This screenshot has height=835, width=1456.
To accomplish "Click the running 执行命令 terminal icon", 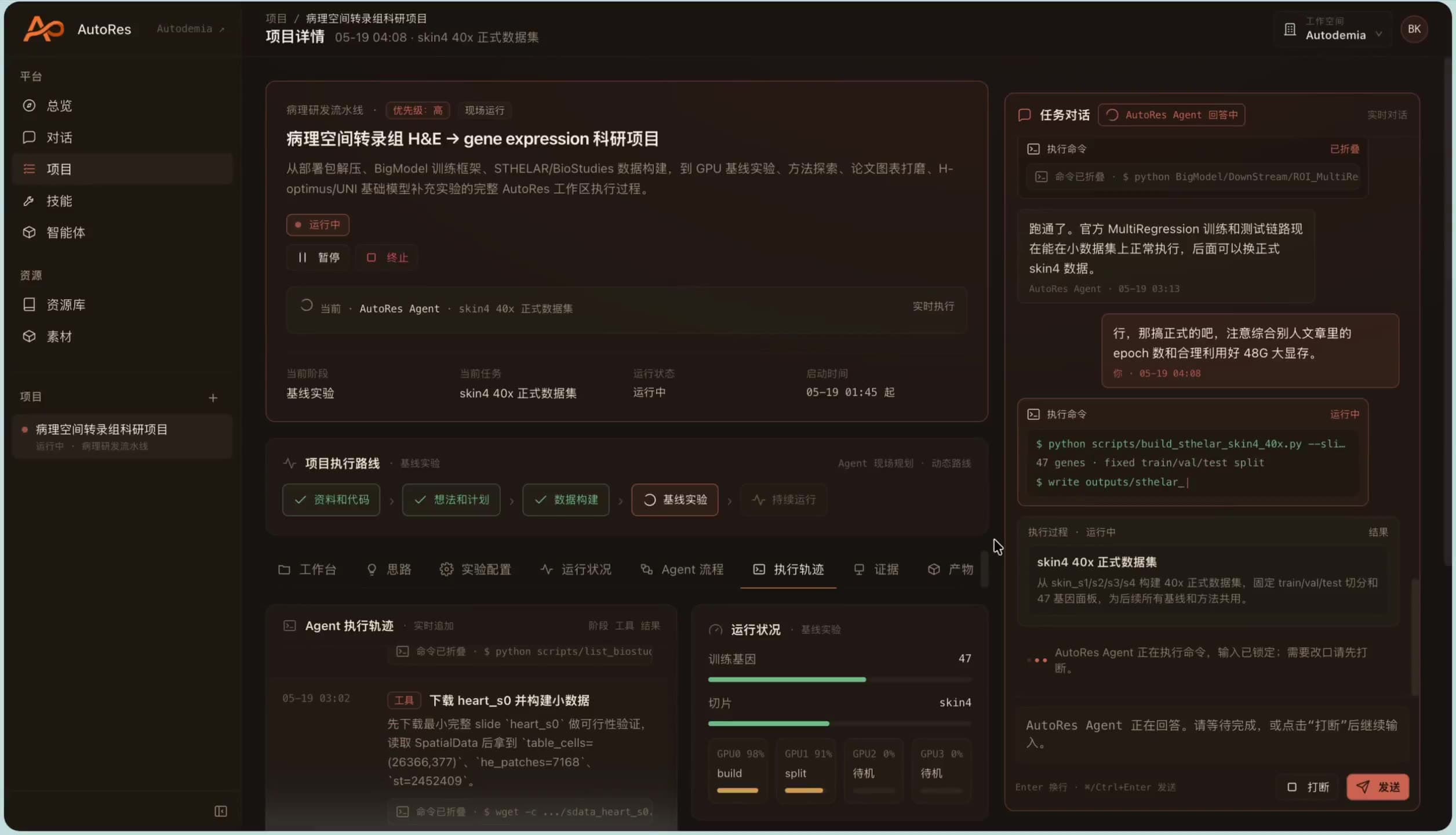I will click(x=1033, y=414).
